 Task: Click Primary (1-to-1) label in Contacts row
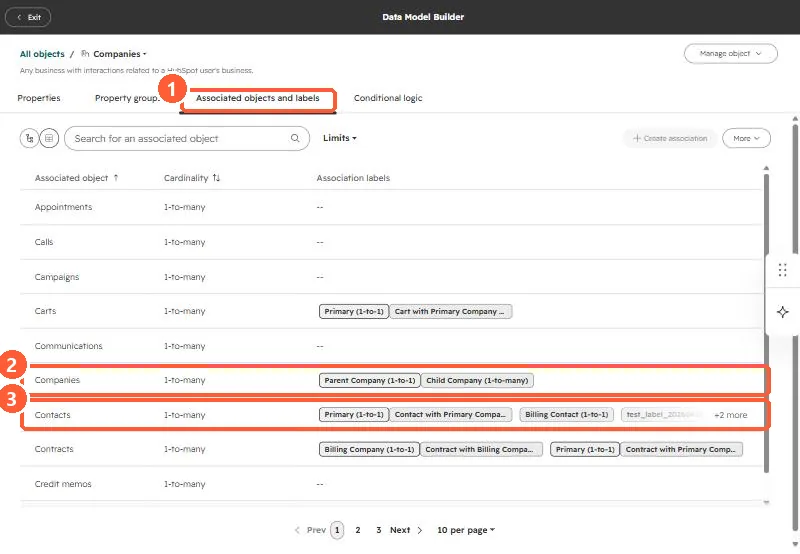pos(354,415)
